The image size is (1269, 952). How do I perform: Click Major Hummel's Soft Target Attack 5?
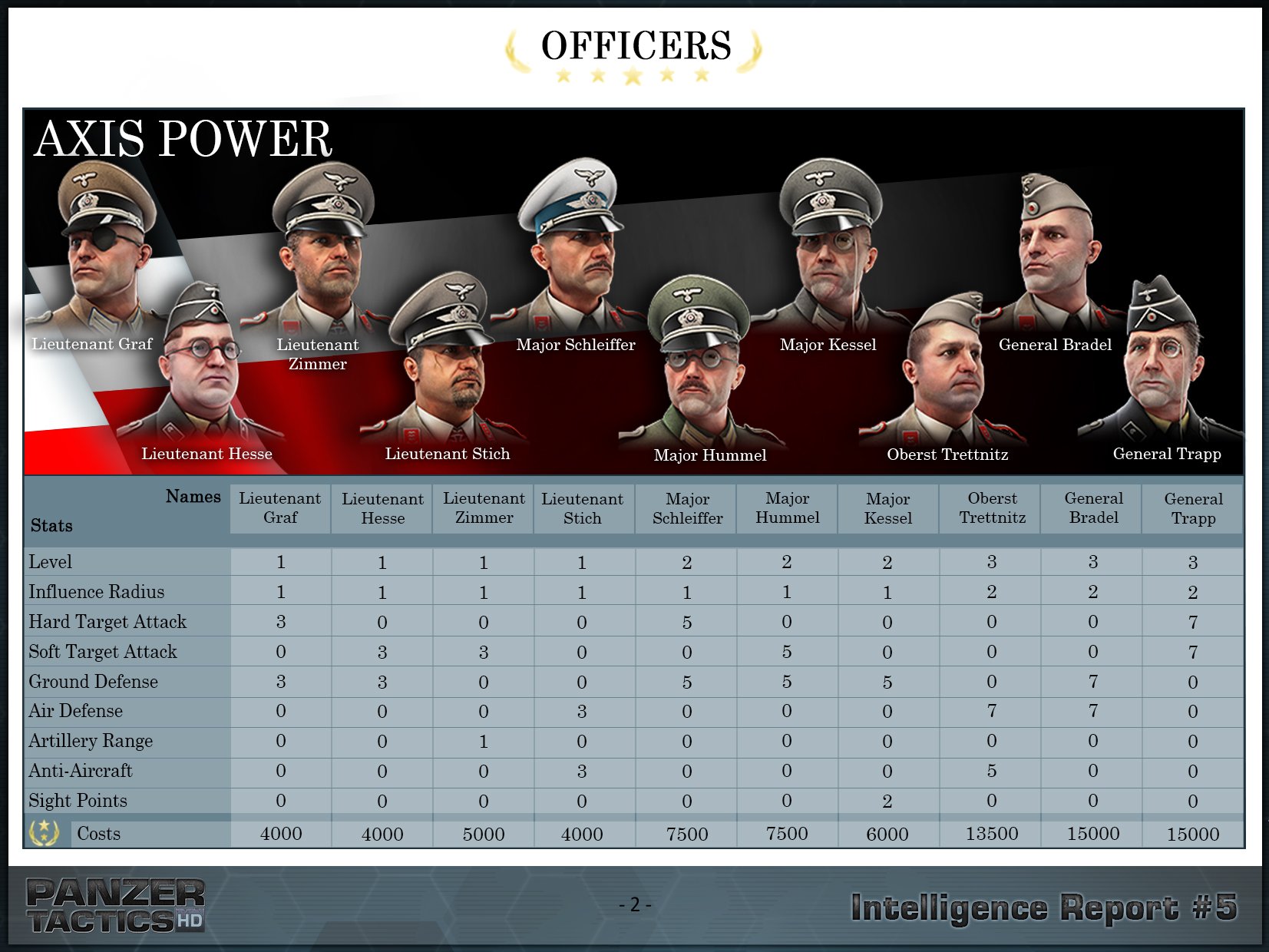pyautogui.click(x=787, y=652)
